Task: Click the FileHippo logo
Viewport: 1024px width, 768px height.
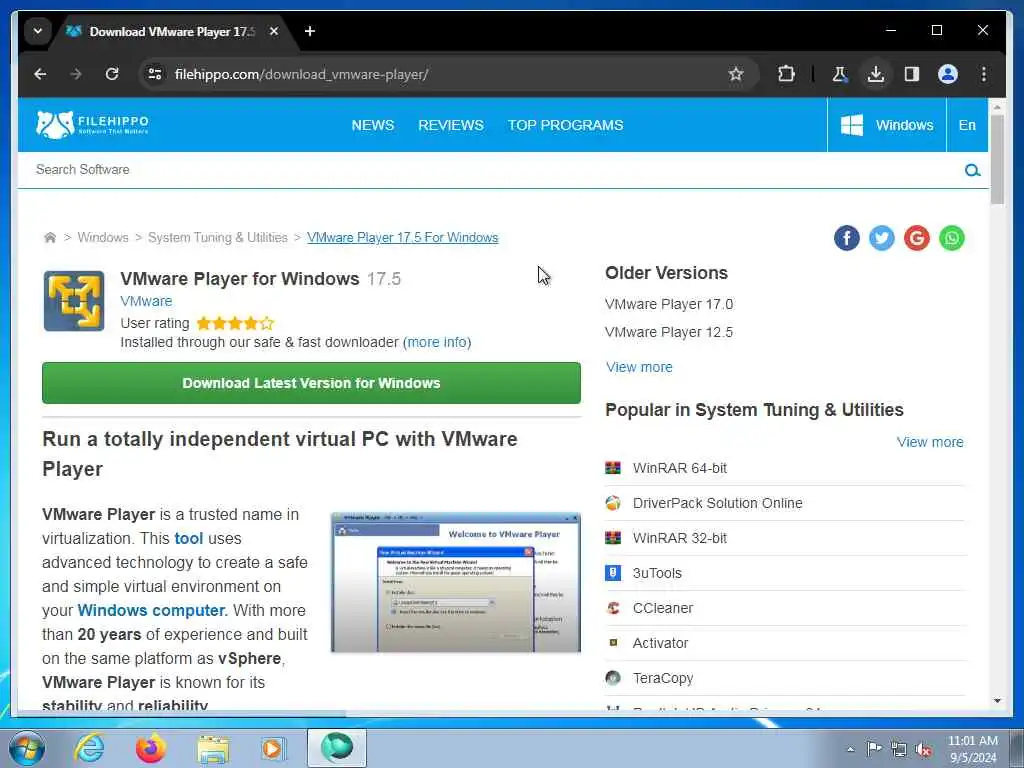Action: click(x=92, y=124)
